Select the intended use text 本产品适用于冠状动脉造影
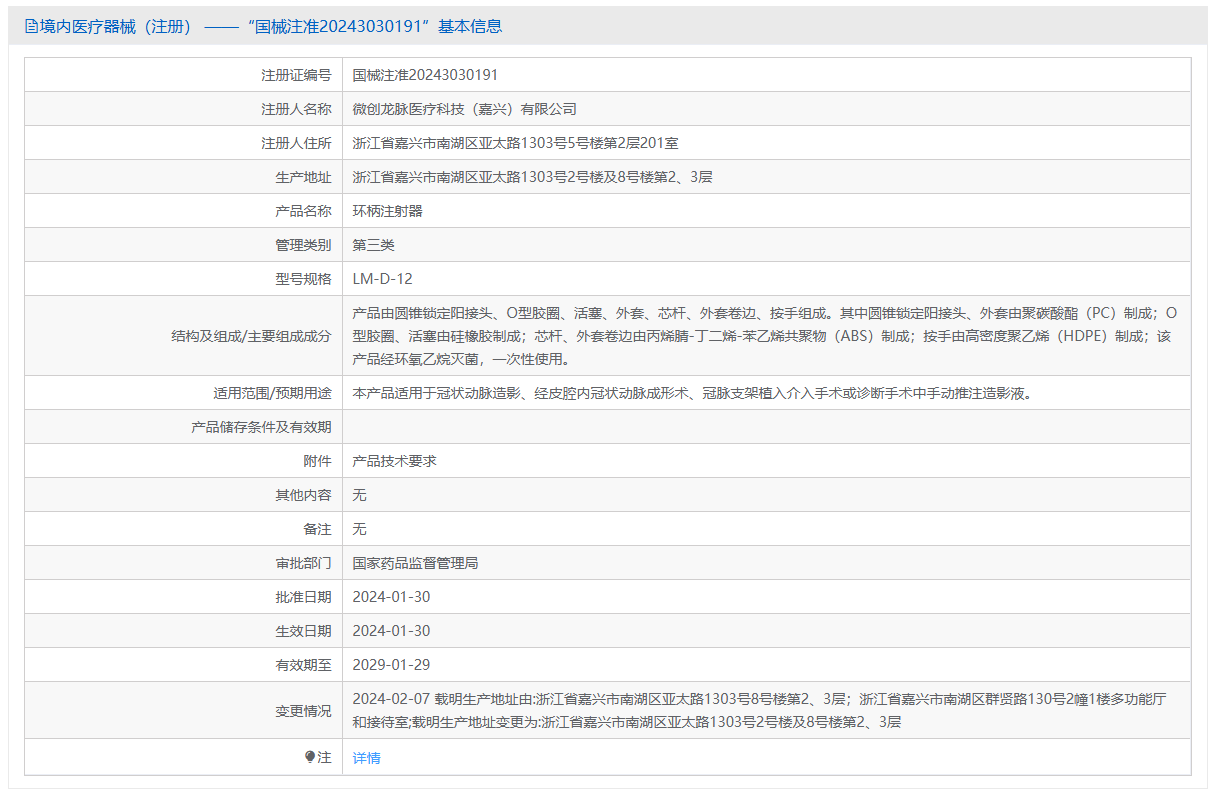This screenshot has height=798, width=1213. [x=692, y=393]
